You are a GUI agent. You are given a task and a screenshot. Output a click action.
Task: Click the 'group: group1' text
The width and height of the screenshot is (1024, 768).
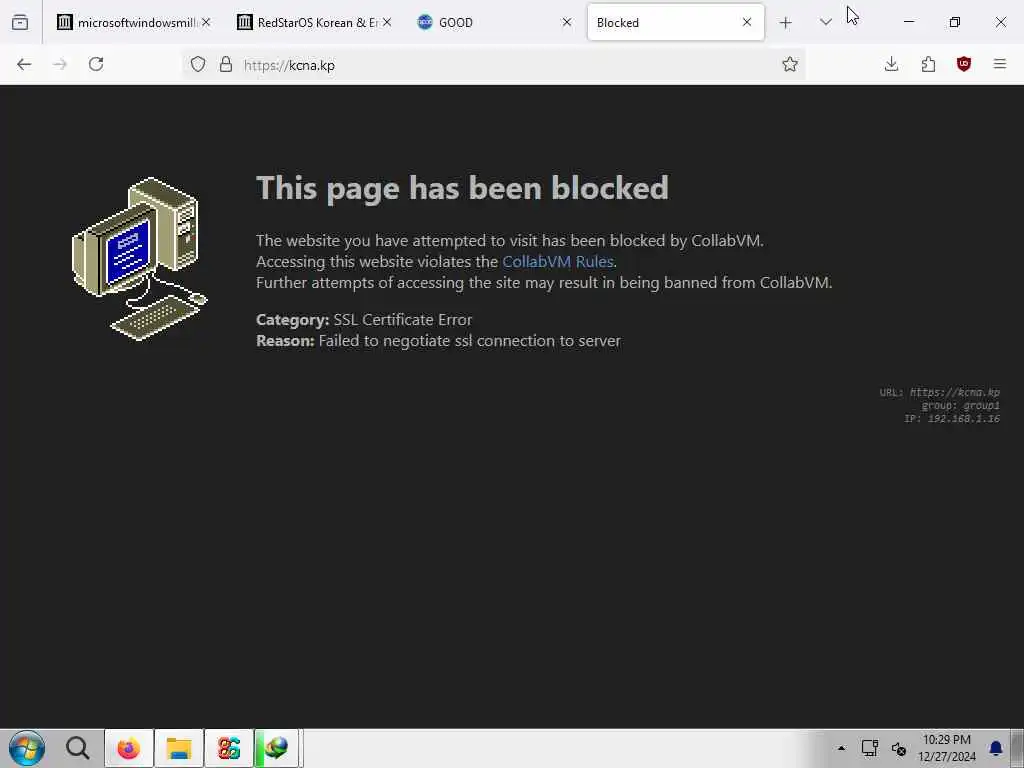click(x=960, y=406)
